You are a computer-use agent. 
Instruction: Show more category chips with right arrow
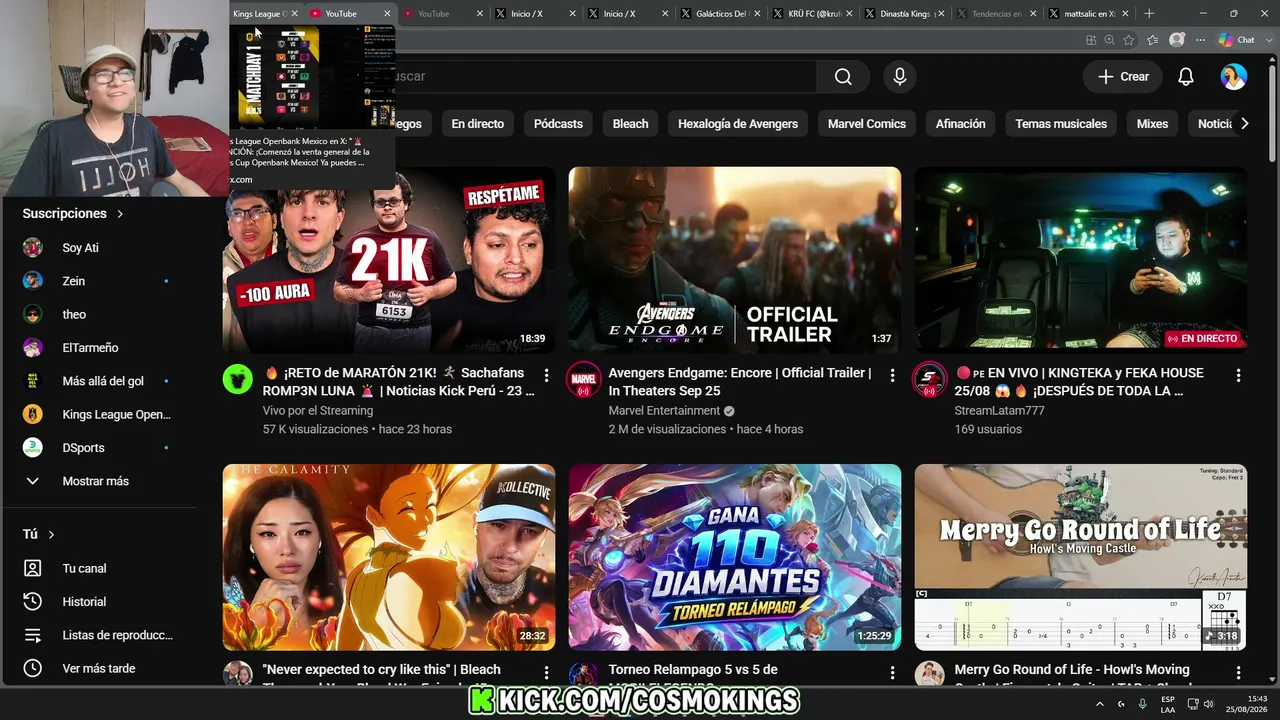pyautogui.click(x=1244, y=124)
